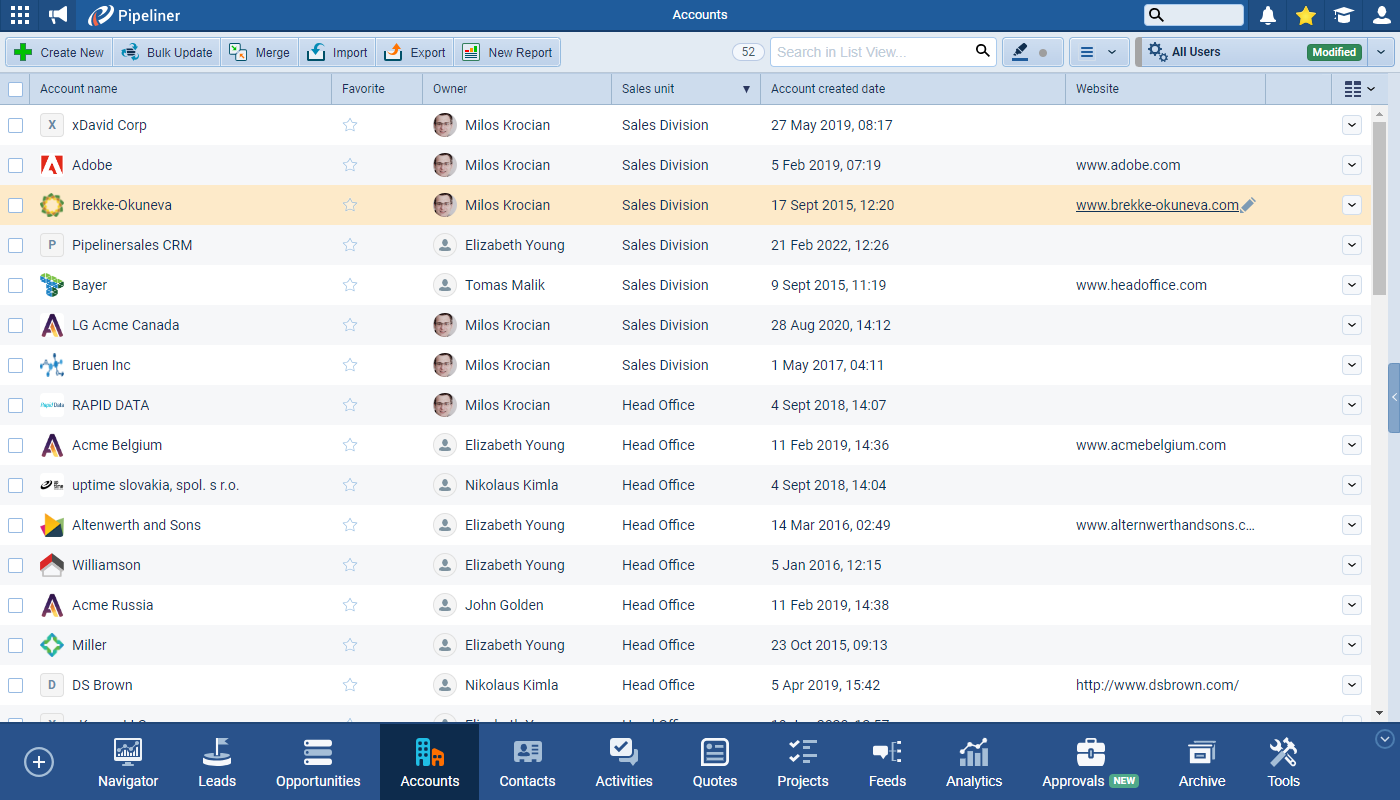
Task: Open the column layout selector dropdown
Action: tap(1359, 89)
